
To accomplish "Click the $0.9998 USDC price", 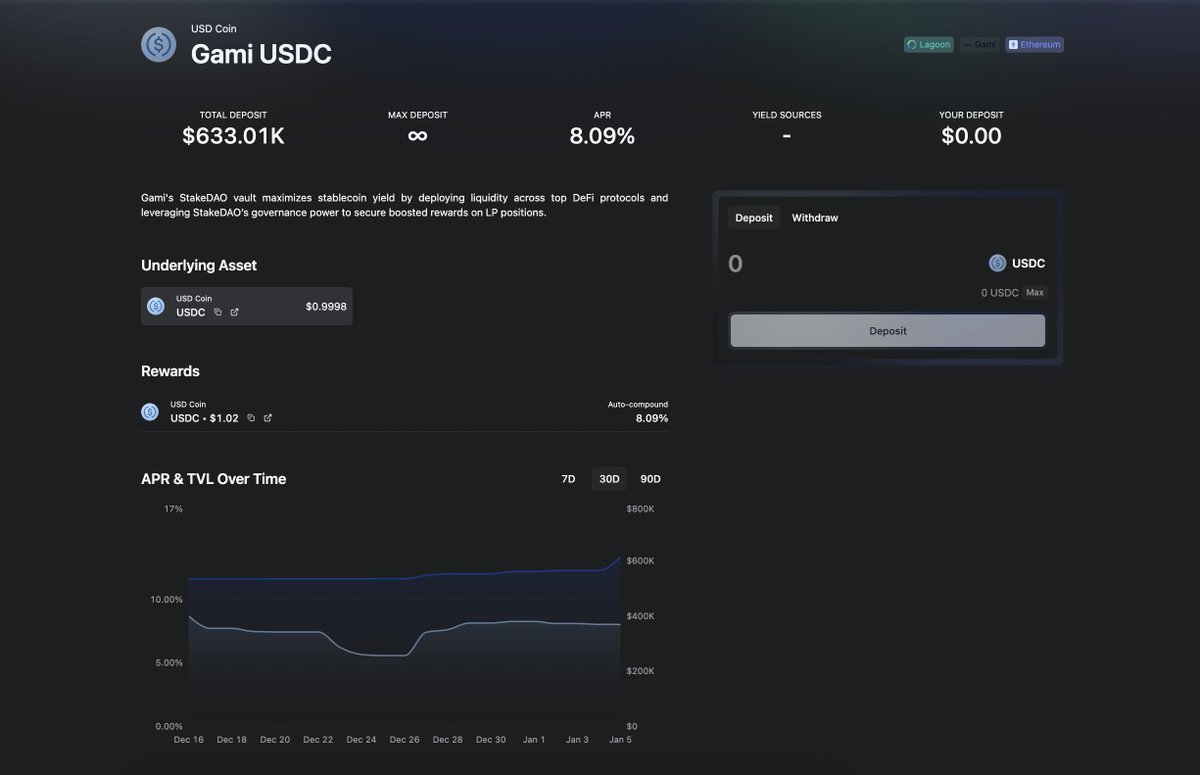I will click(326, 306).
